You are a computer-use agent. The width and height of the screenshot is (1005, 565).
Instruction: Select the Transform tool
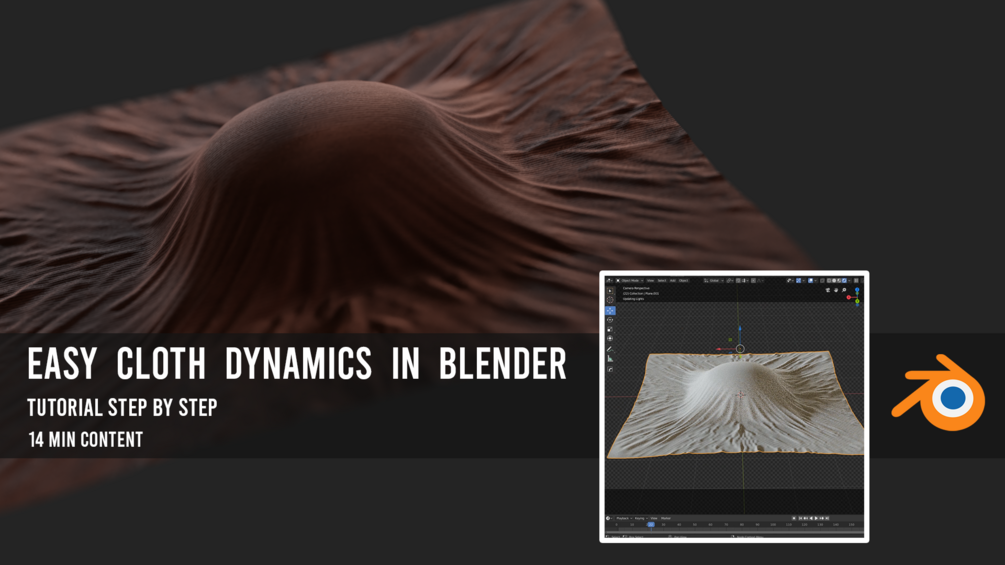pos(610,338)
